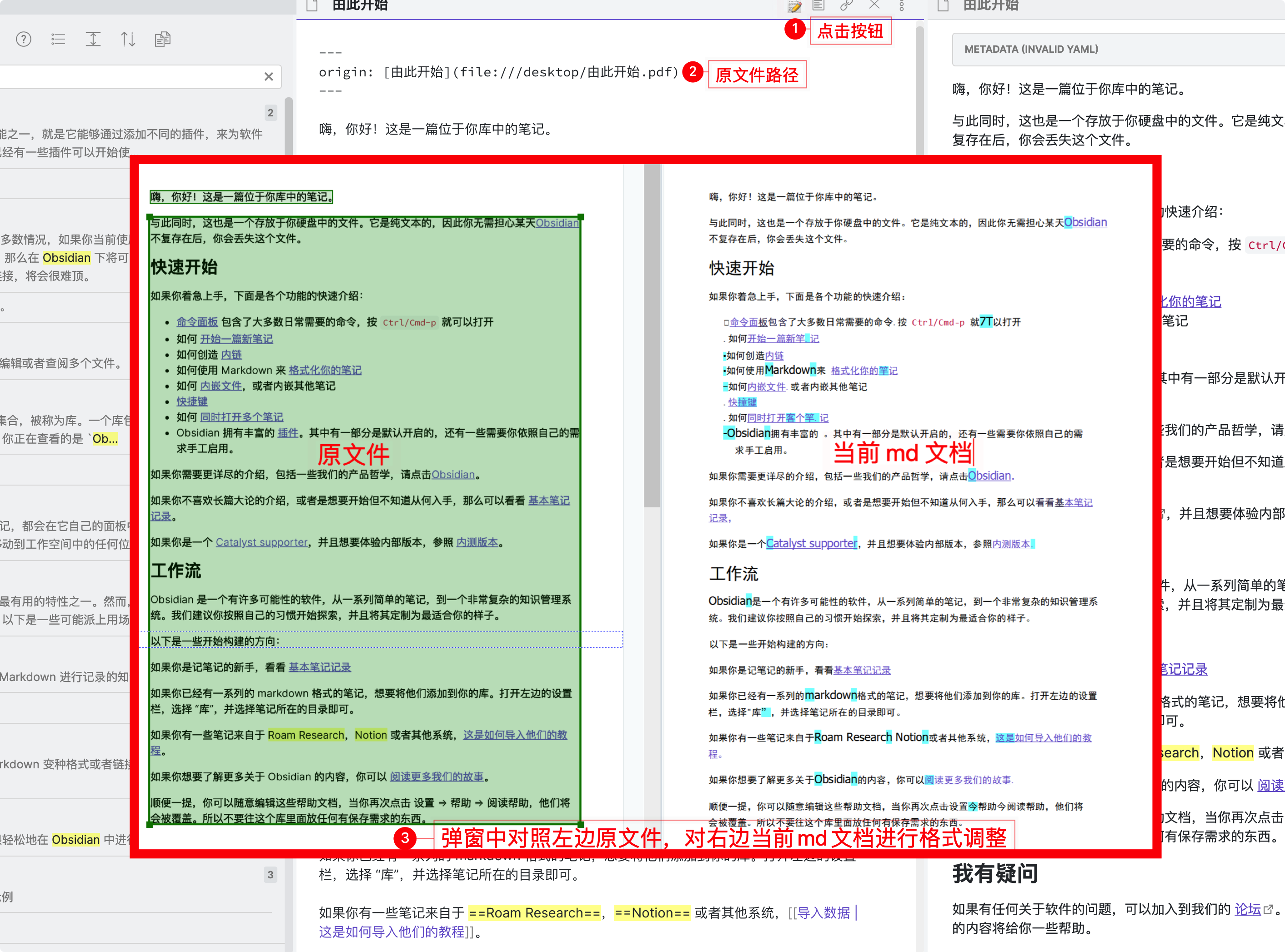Open Catalyst supporter link in popup left pane
Image resolution: width=1285 pixels, height=952 pixels.
(261, 542)
